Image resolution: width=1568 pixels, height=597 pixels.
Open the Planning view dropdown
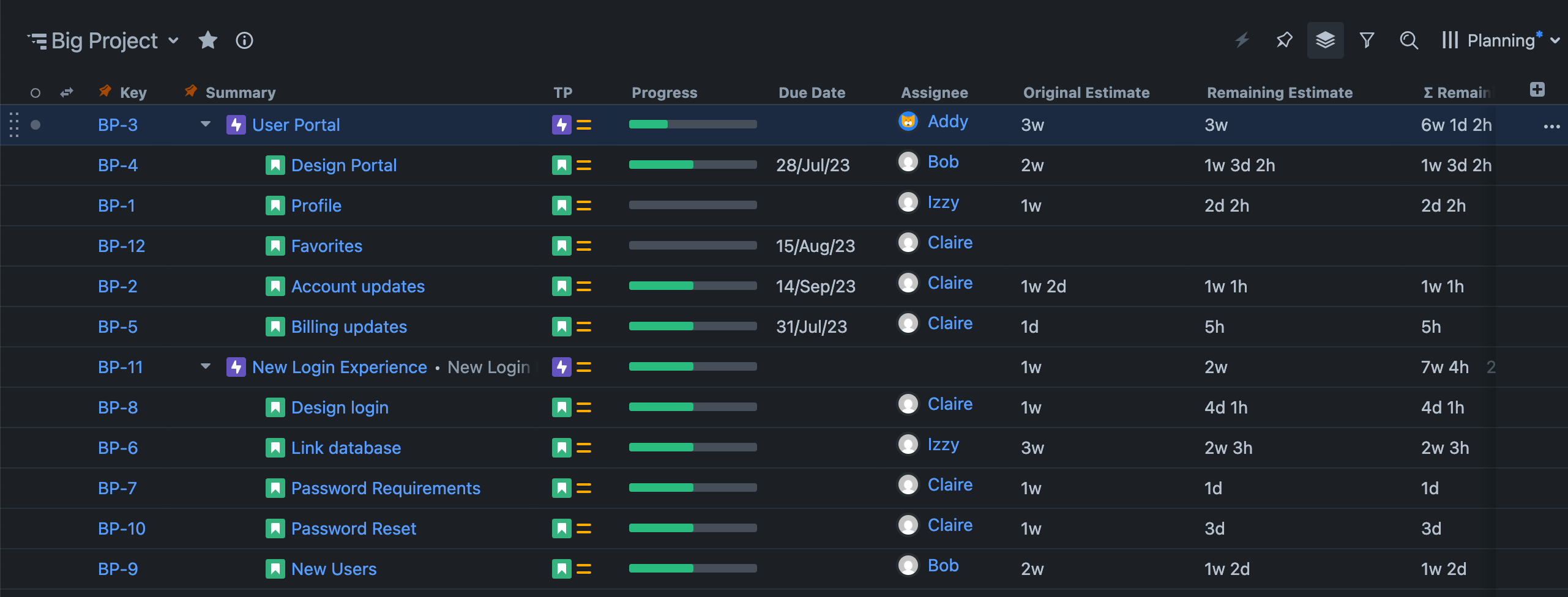click(x=1555, y=40)
